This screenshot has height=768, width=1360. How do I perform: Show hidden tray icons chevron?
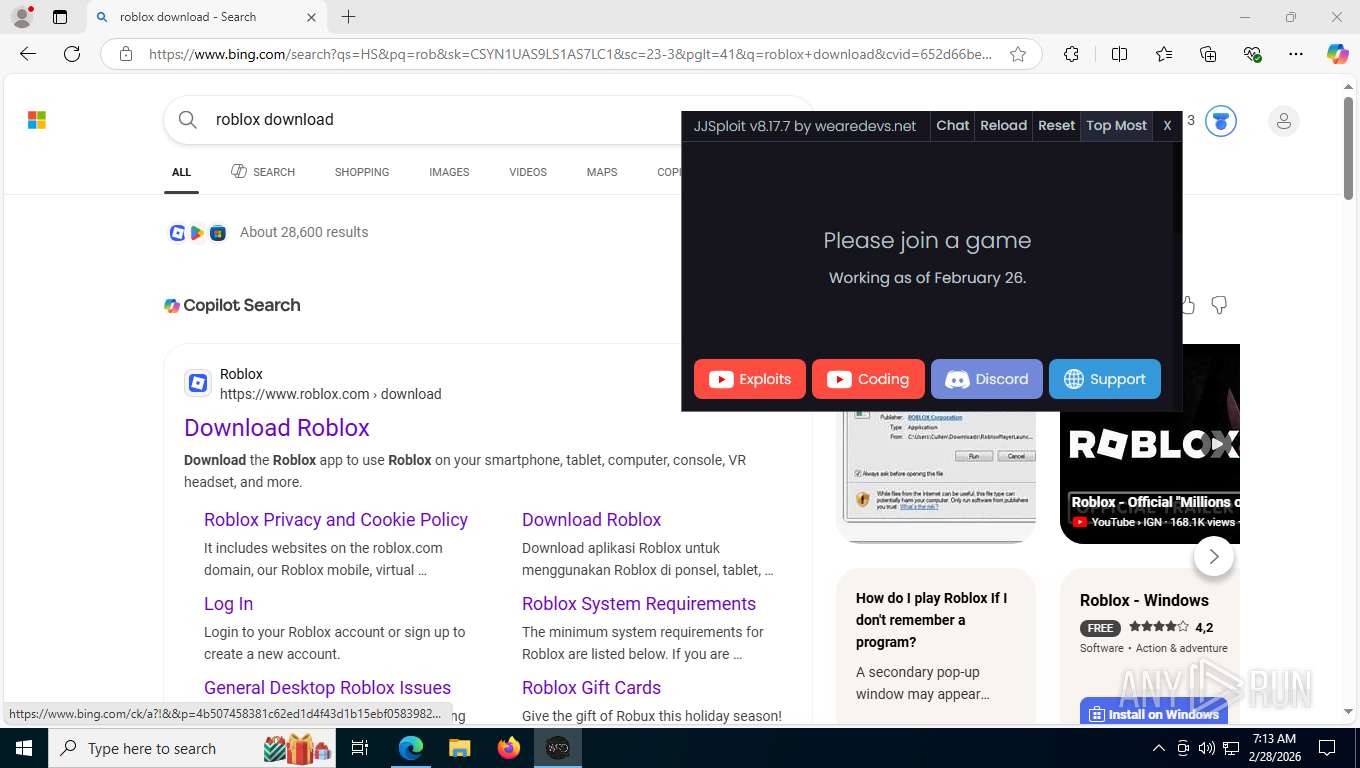pos(1159,748)
